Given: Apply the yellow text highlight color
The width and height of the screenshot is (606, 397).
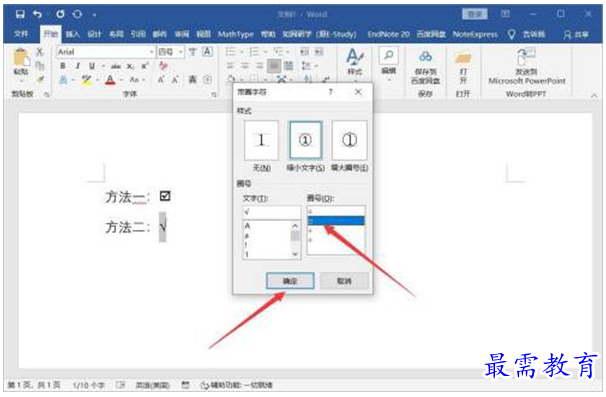Looking at the screenshot, I should (x=87, y=80).
